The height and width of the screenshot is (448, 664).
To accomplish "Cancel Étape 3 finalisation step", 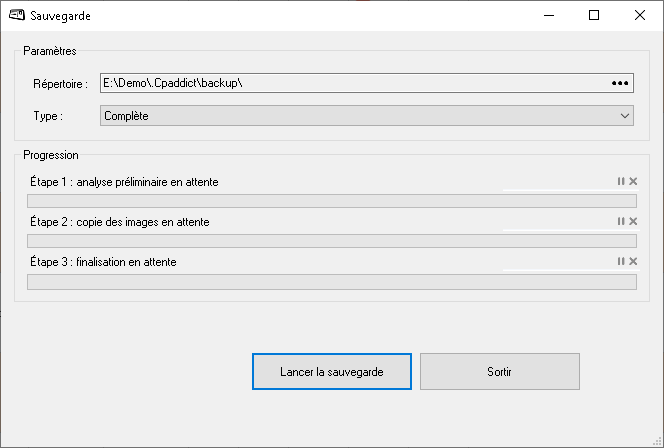I will tap(632, 261).
